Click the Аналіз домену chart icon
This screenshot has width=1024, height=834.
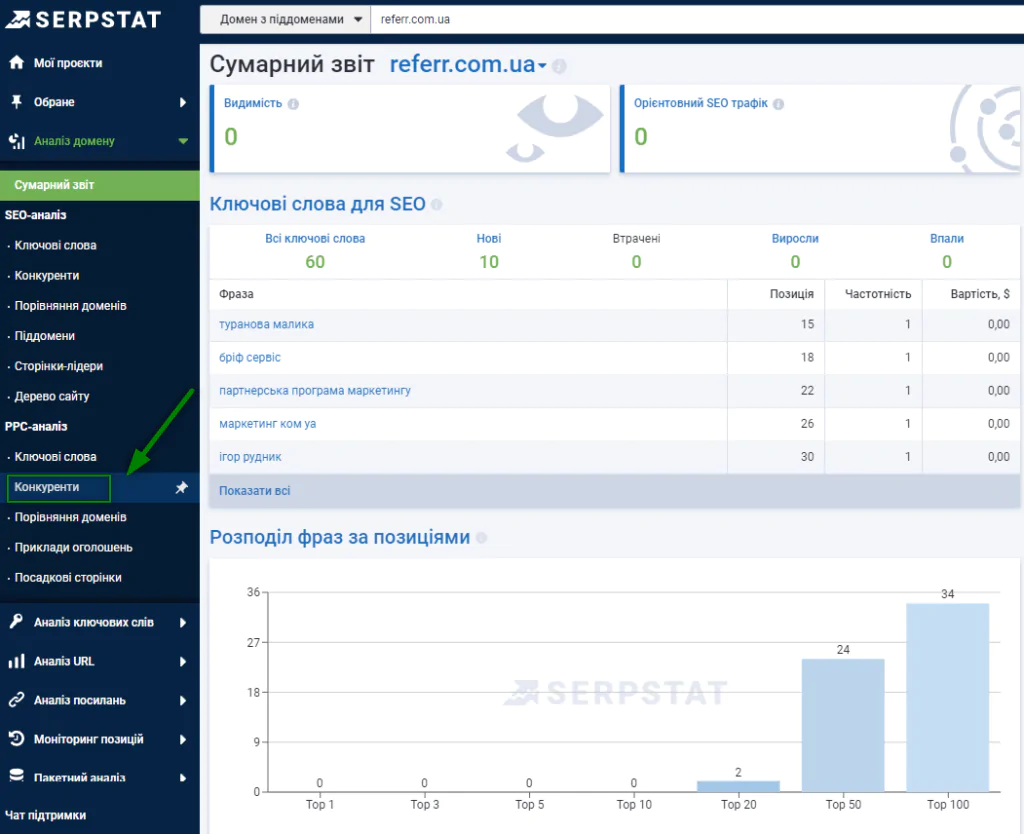pyautogui.click(x=16, y=141)
